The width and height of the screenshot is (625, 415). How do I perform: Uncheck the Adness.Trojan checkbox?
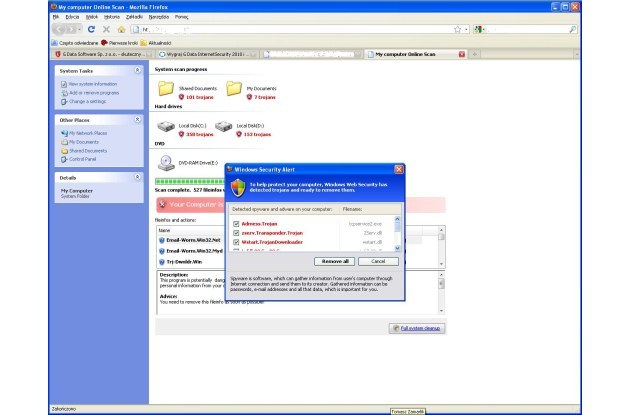(x=236, y=224)
